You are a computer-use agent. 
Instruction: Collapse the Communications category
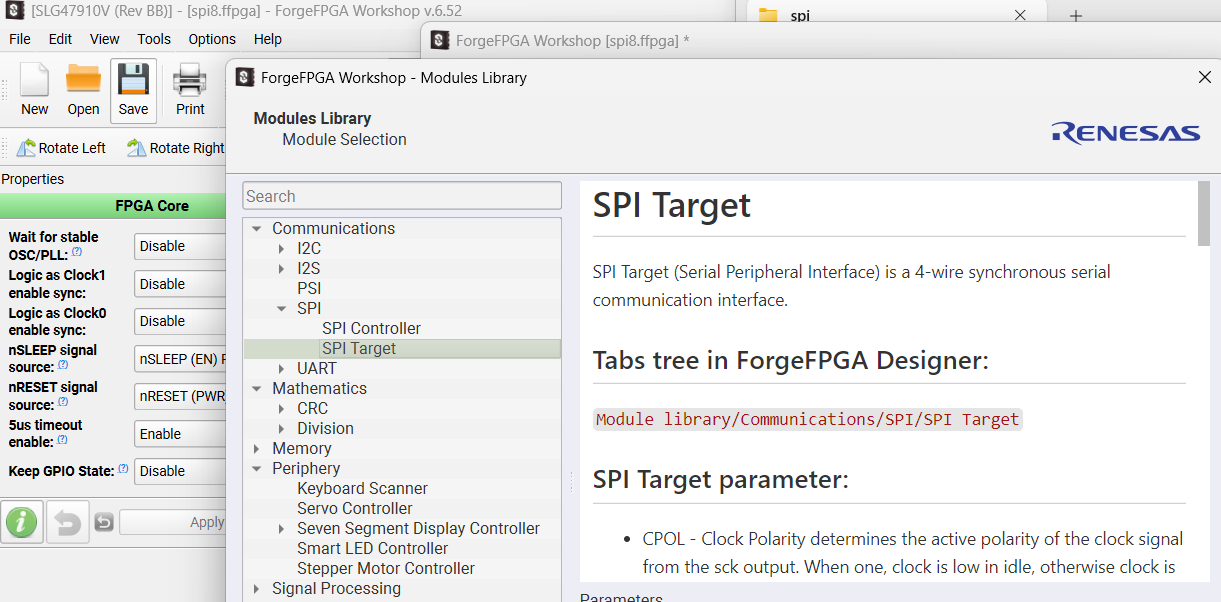257,229
